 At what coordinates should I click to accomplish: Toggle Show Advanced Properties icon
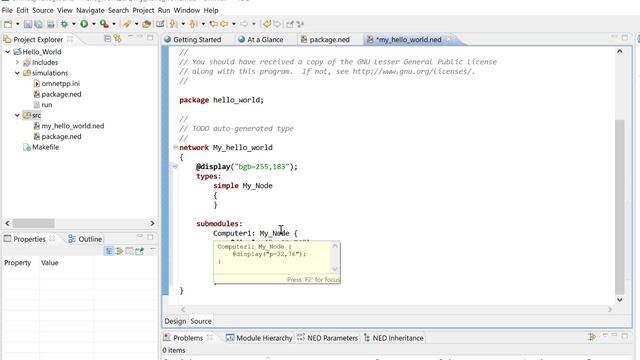tap(119, 251)
